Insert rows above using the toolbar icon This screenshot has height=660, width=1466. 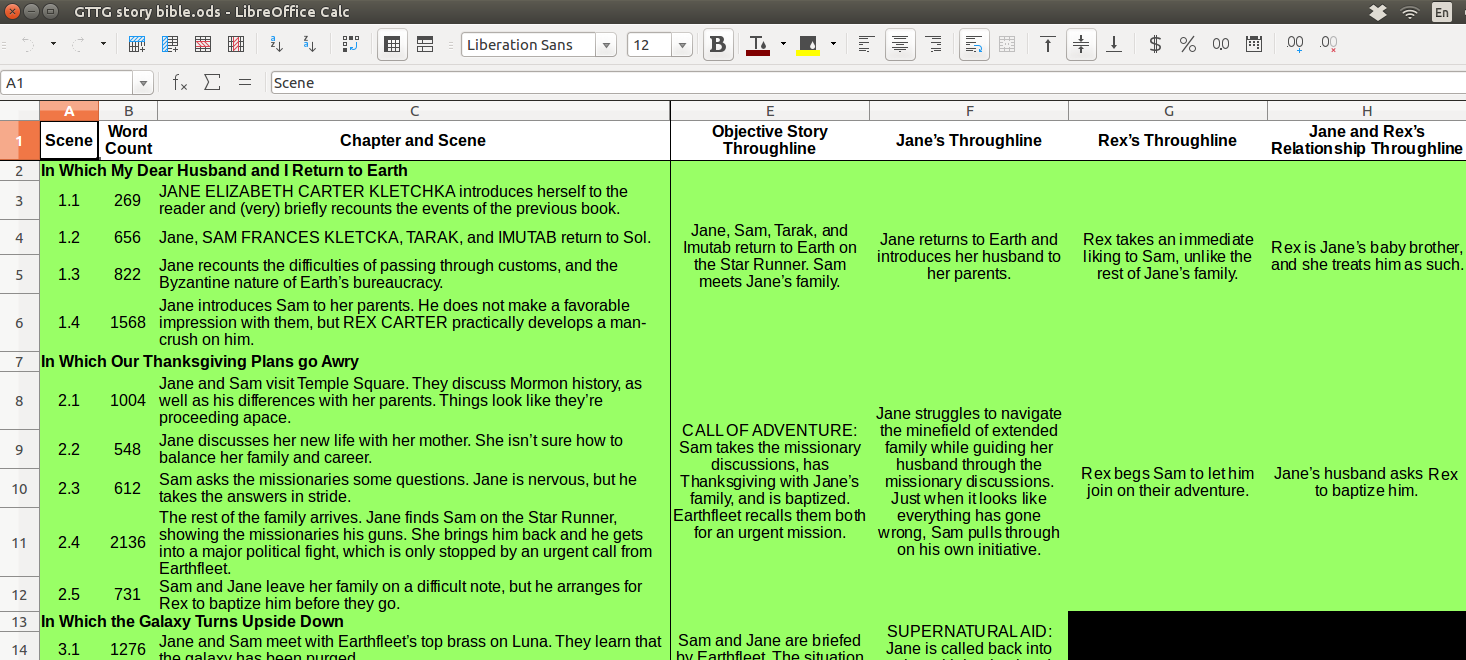pyautogui.click(x=137, y=45)
